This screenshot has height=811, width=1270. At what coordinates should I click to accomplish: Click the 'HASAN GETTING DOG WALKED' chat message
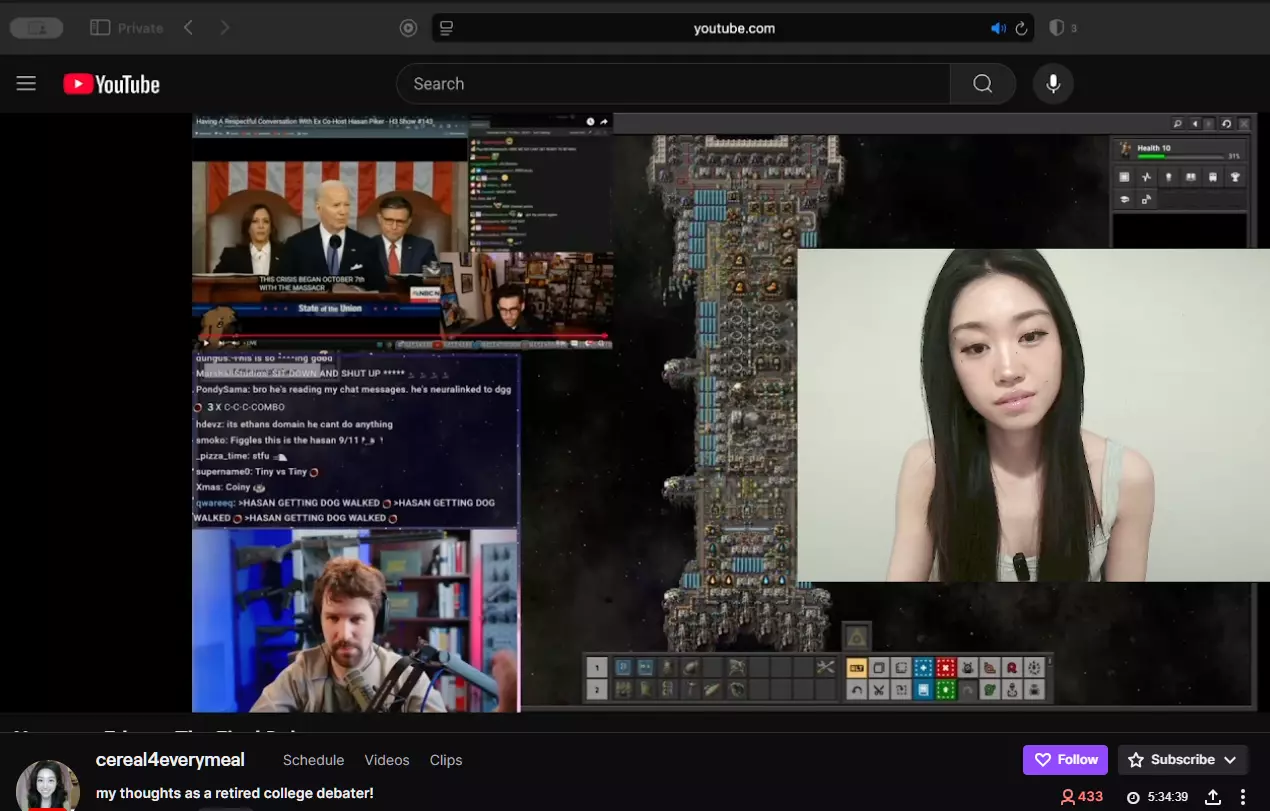click(x=345, y=510)
